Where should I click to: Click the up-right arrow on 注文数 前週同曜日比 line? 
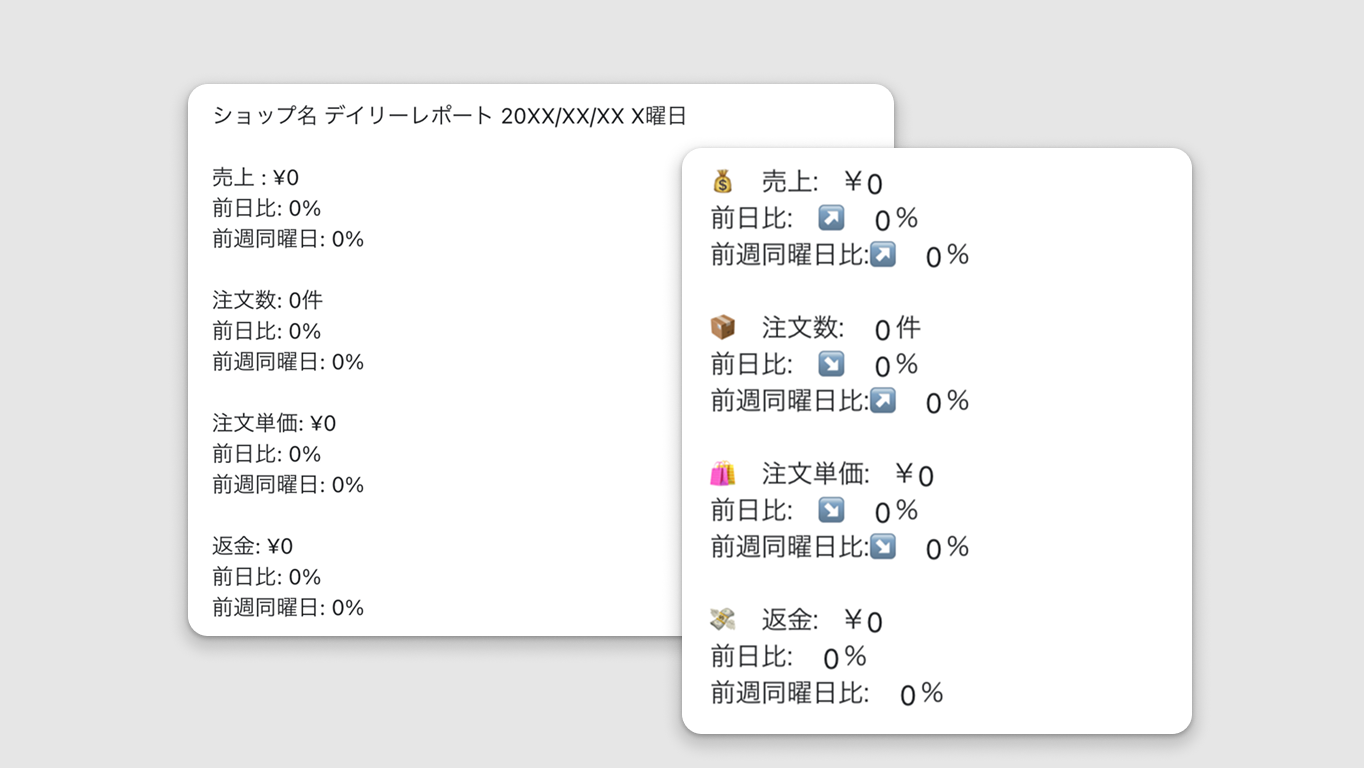882,400
